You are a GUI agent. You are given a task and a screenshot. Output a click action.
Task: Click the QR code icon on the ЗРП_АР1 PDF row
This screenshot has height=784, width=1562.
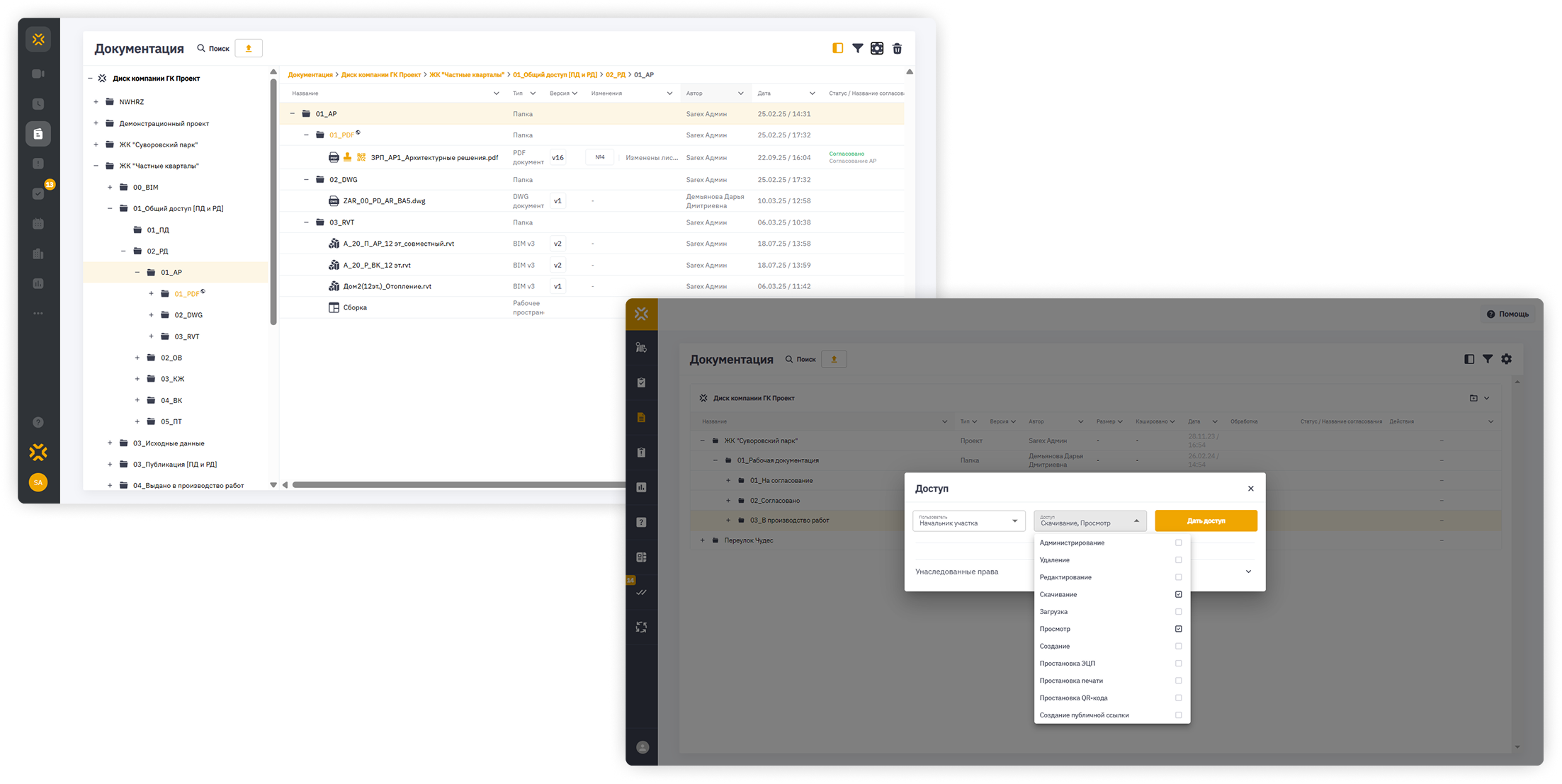point(361,157)
